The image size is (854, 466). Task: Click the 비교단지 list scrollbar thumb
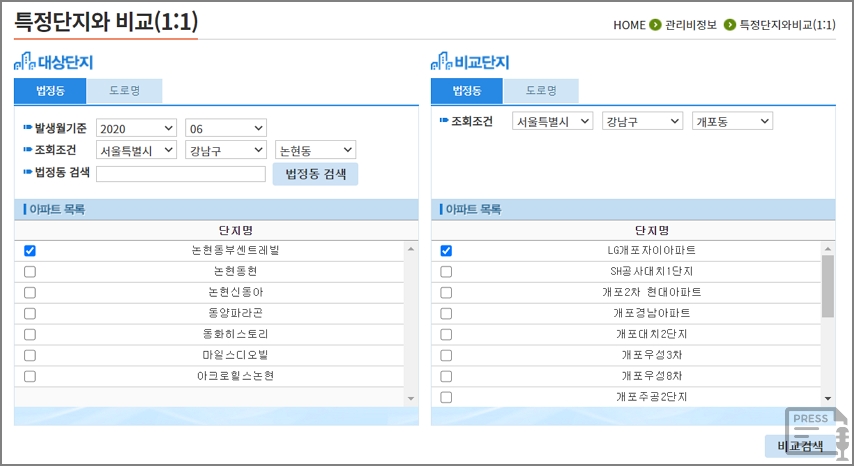[828, 286]
